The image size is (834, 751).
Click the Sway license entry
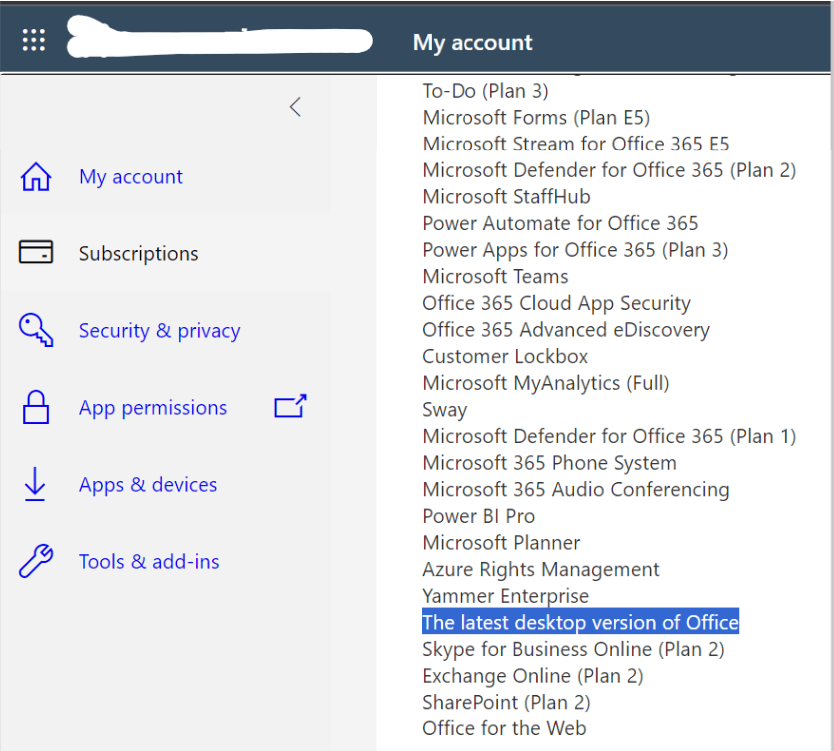pos(445,410)
